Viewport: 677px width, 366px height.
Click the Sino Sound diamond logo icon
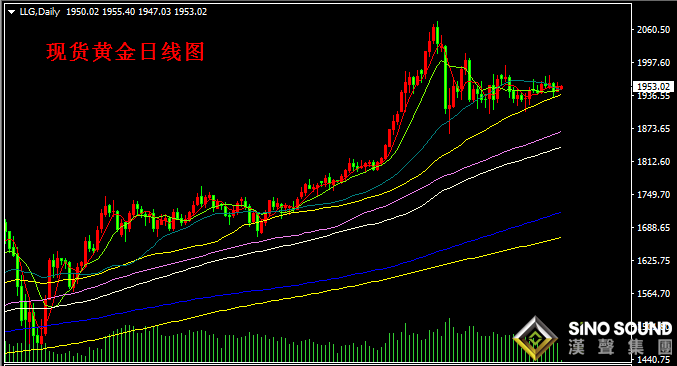pyautogui.click(x=535, y=338)
